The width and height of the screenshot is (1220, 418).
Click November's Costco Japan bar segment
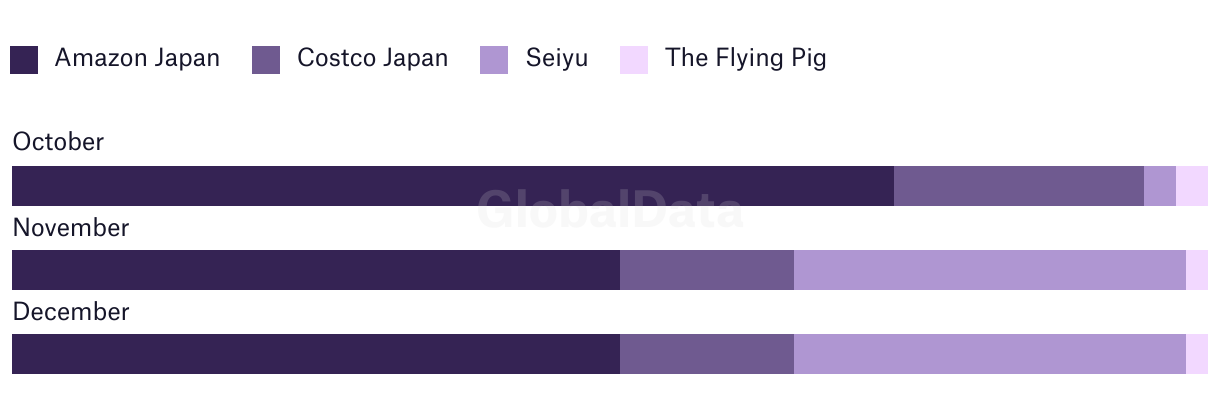[x=707, y=270]
